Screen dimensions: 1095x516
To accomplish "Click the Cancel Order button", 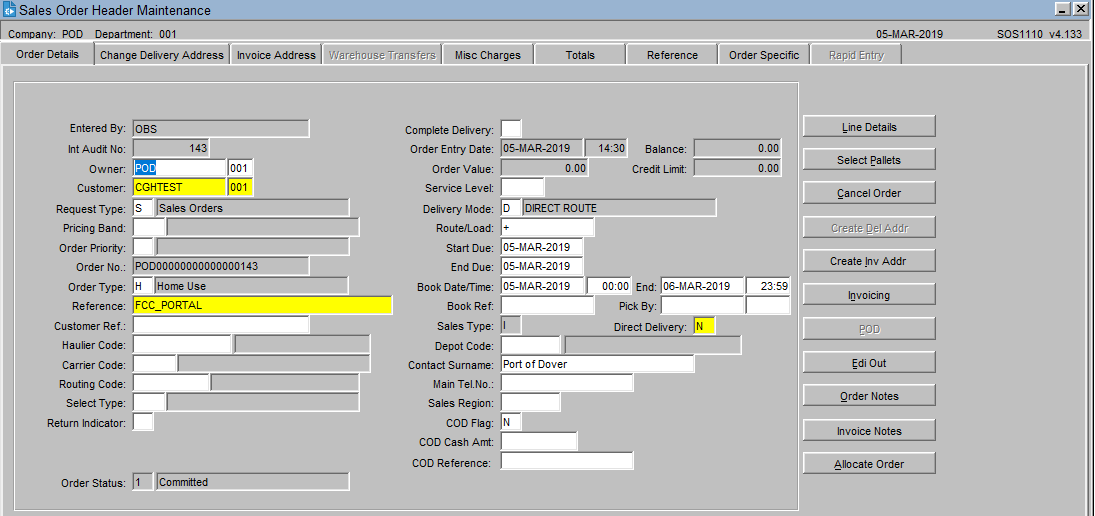I will pos(868,193).
